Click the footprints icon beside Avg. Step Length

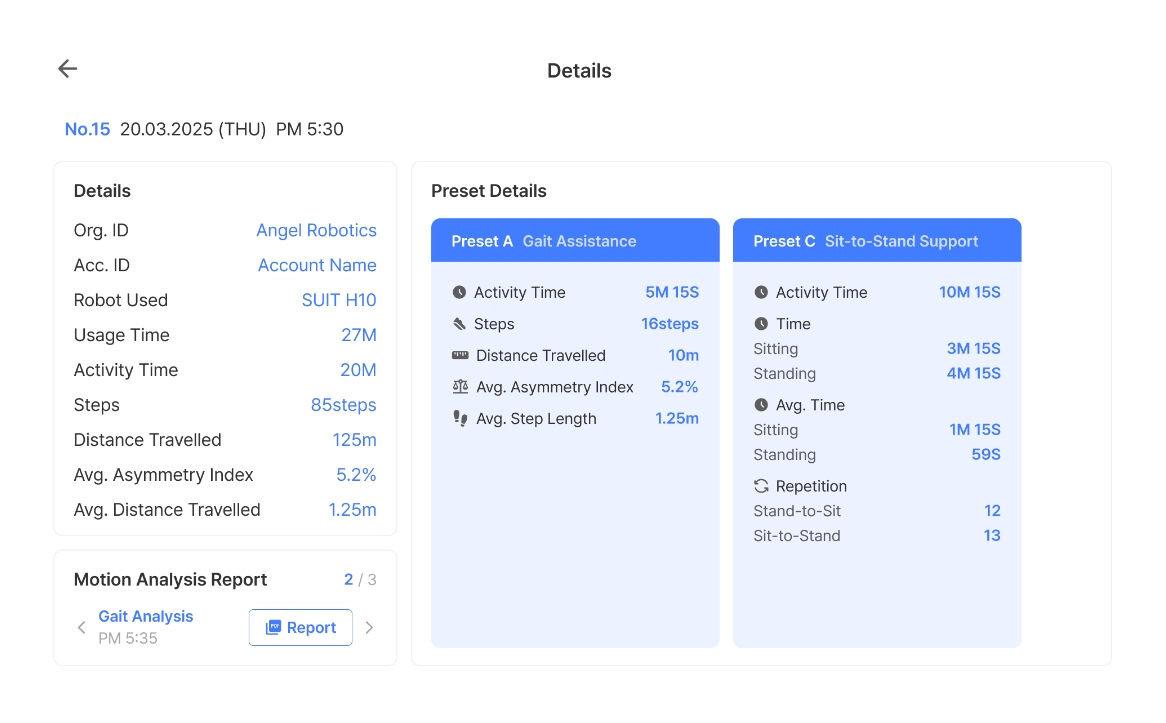(x=460, y=419)
